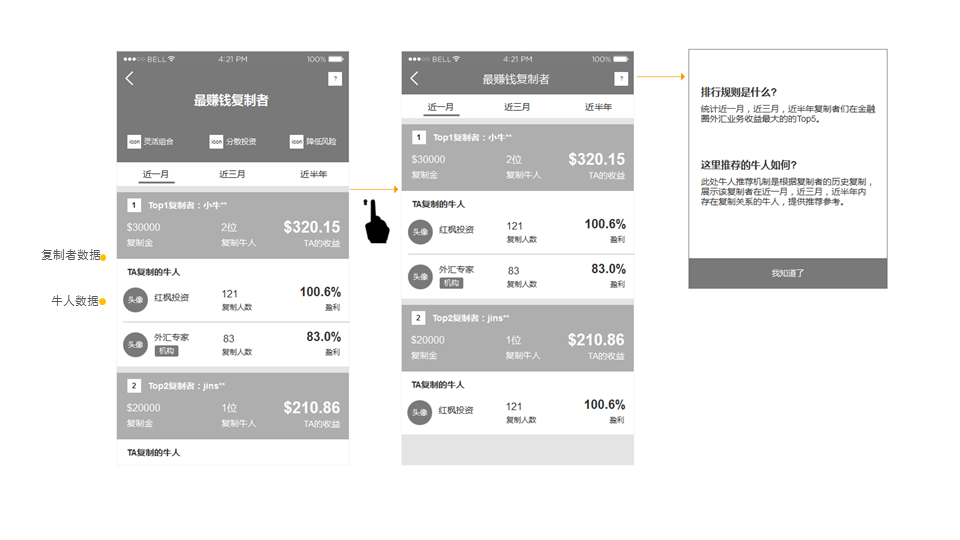The width and height of the screenshot is (960, 540).
Task: Tap $210.86 earnings on middle phone
Action: (596, 340)
